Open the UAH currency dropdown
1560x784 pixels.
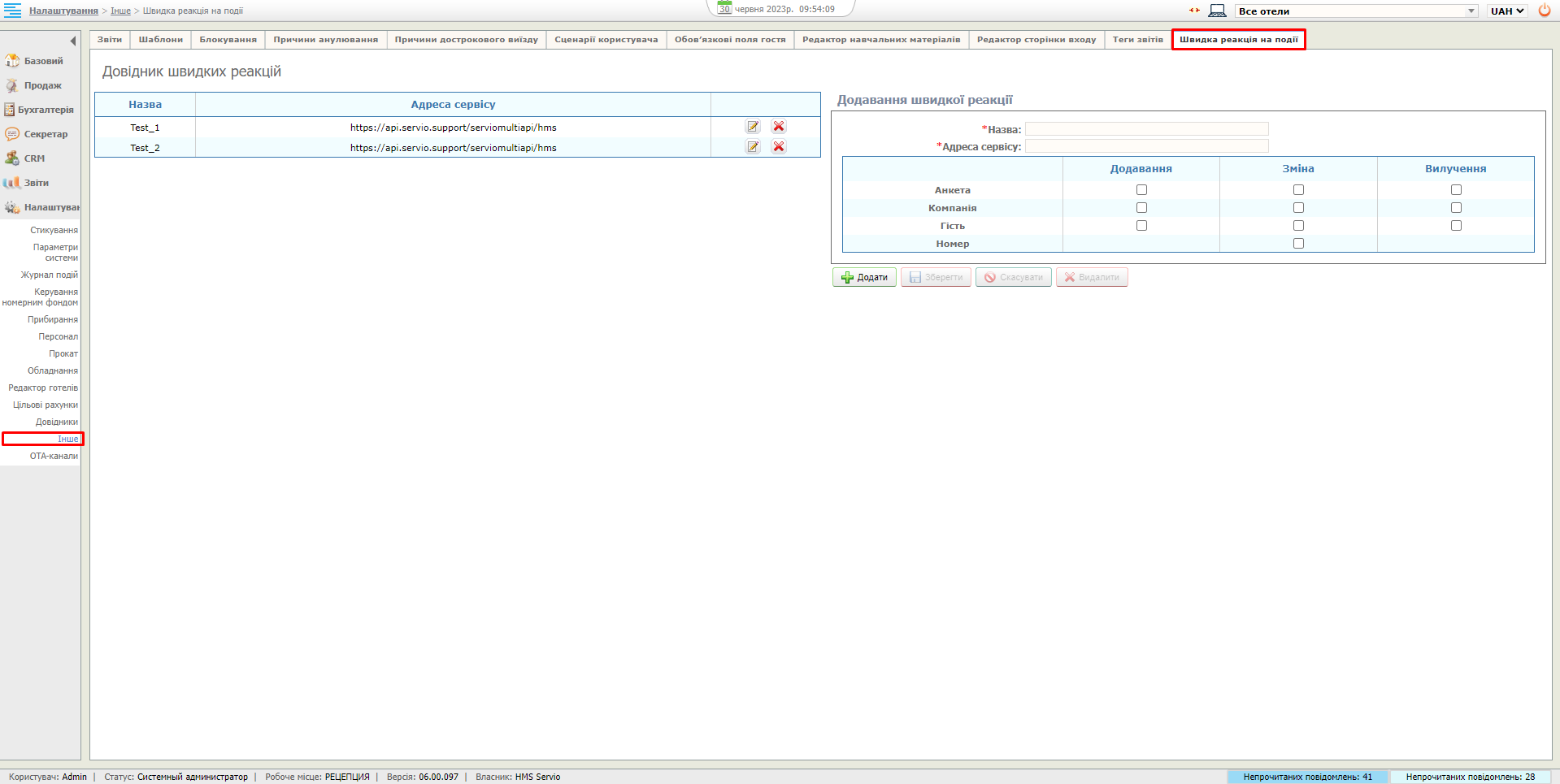[1507, 11]
